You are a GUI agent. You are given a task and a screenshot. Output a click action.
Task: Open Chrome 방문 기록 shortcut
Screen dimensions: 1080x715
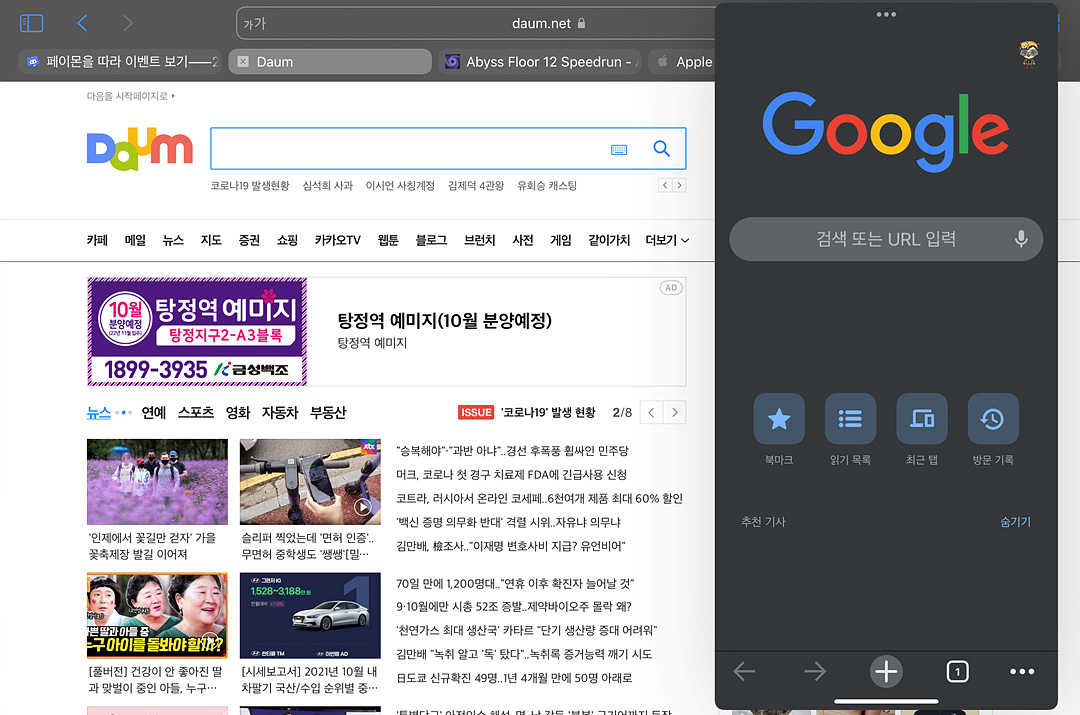[993, 418]
